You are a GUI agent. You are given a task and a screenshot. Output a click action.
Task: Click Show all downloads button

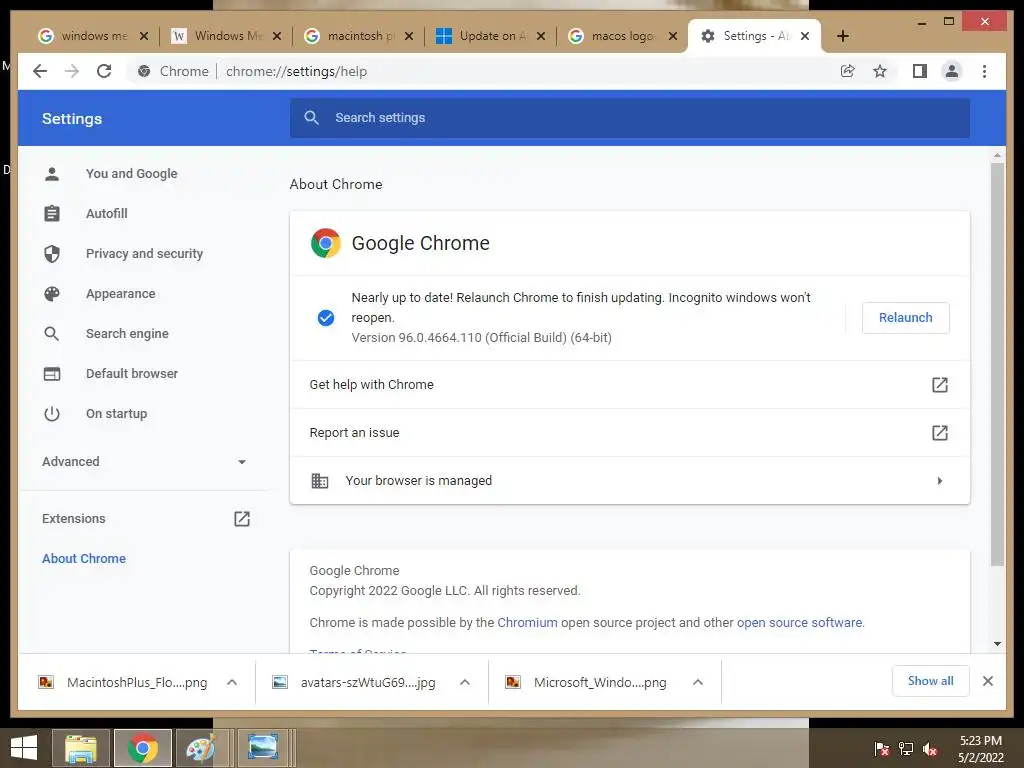(x=930, y=681)
